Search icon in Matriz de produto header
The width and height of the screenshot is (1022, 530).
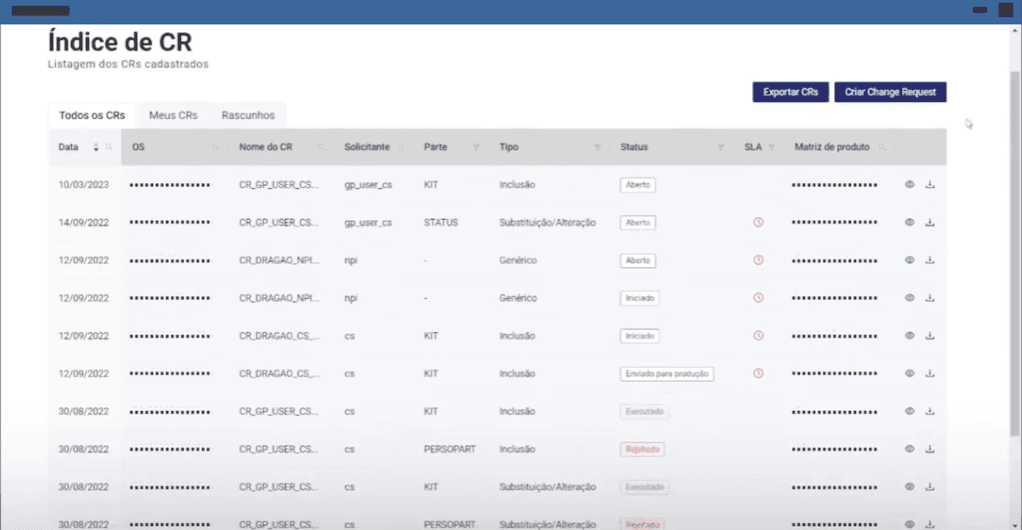[x=882, y=147]
